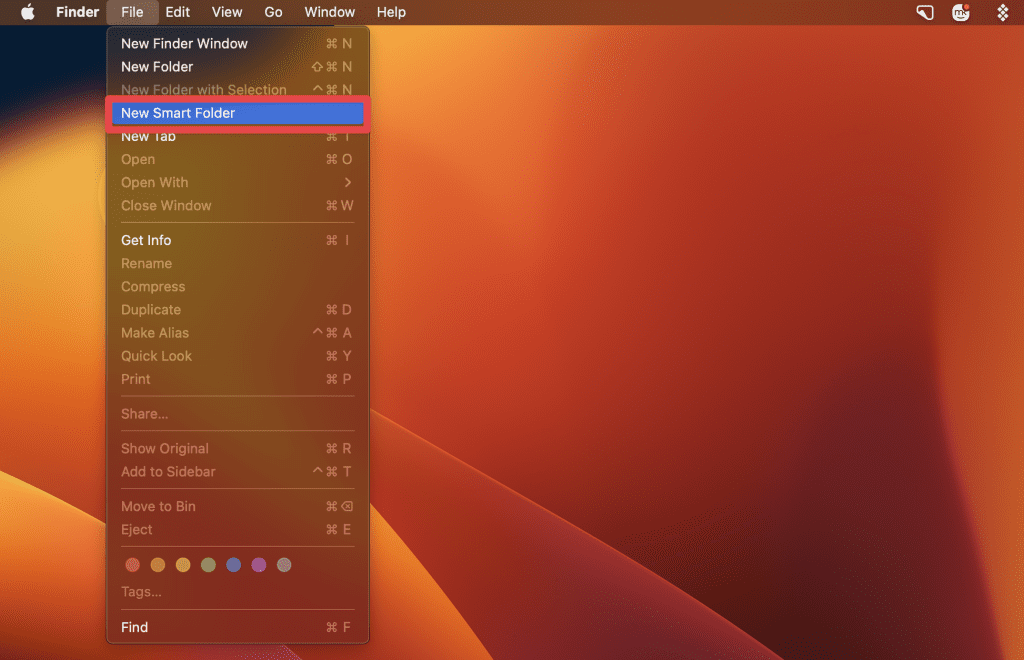Open the red face status icon
The height and width of the screenshot is (660, 1024).
click(961, 12)
